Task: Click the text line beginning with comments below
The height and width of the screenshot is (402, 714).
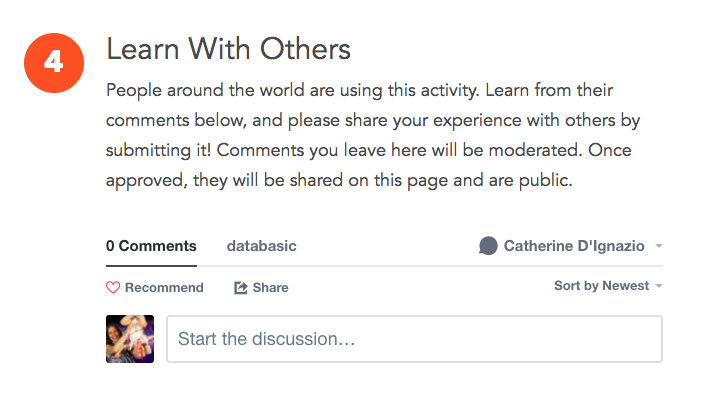Action: tap(373, 120)
